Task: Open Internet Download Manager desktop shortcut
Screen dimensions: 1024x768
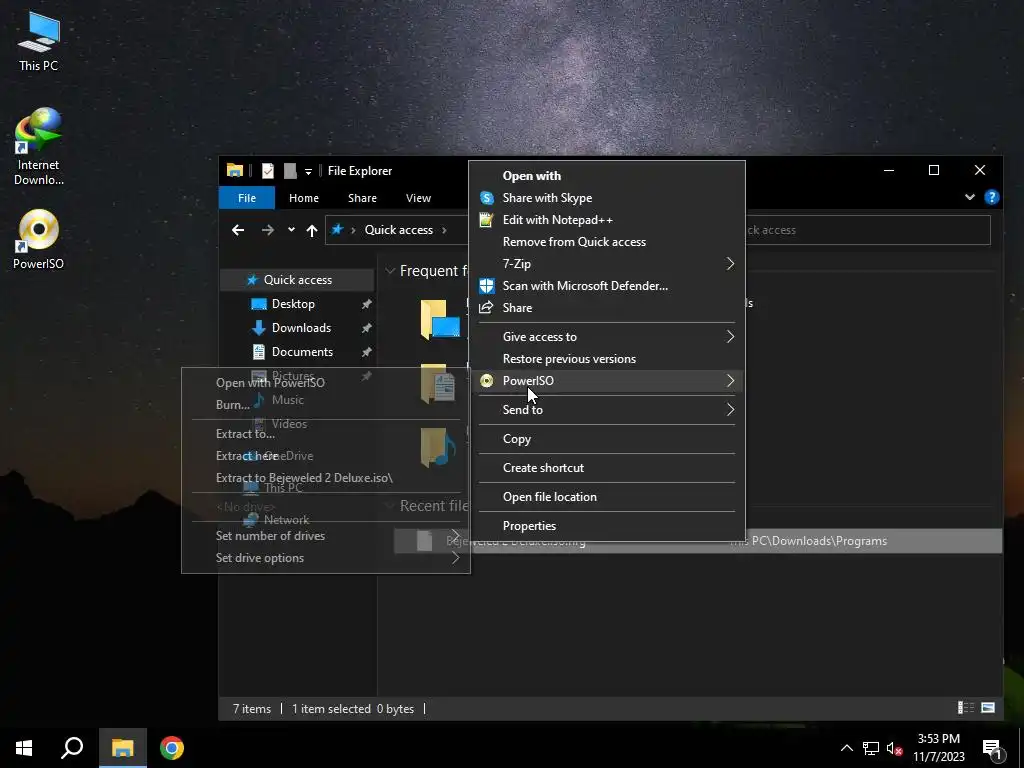Action: 39,146
